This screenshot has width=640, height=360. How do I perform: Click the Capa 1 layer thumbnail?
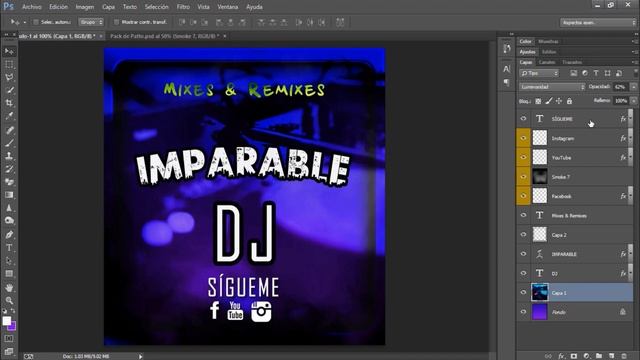[539, 293]
